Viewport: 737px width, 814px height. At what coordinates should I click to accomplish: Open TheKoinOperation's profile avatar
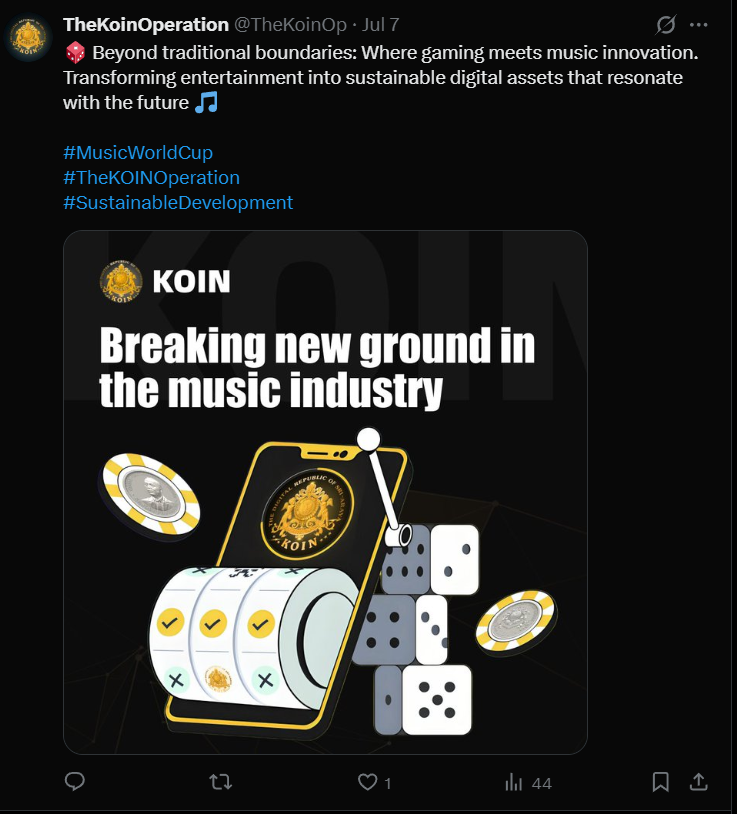click(26, 38)
